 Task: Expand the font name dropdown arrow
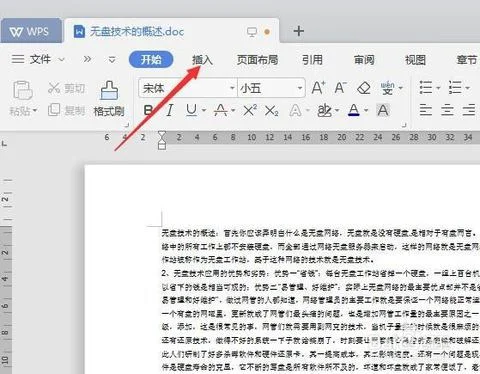coord(232,88)
